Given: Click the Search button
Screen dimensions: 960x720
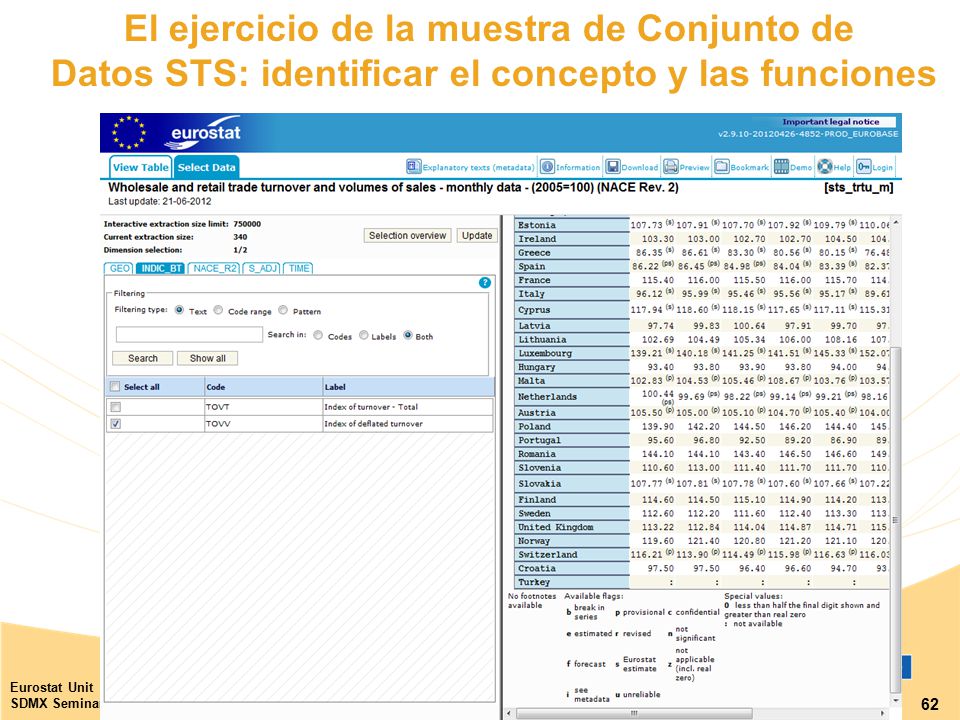Looking at the screenshot, I should [x=143, y=358].
